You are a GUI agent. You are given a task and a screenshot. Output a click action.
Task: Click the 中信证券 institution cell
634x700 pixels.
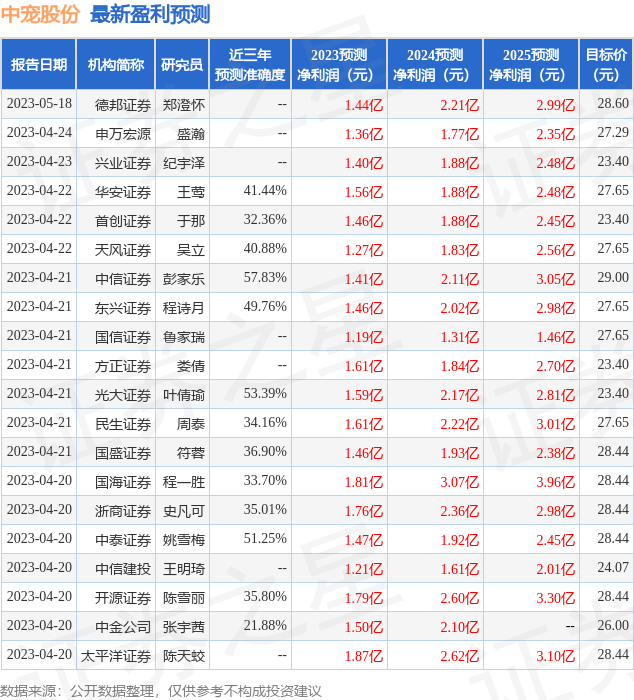pyautogui.click(x=123, y=278)
